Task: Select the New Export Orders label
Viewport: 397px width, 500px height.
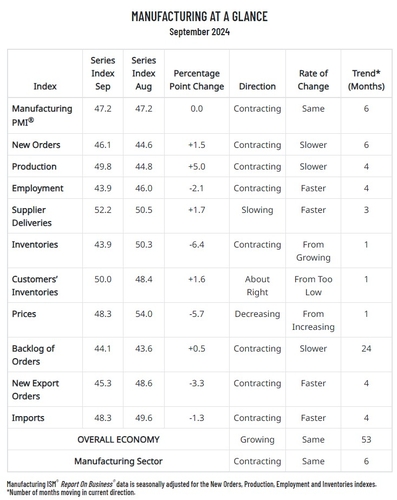Action: coord(35,390)
